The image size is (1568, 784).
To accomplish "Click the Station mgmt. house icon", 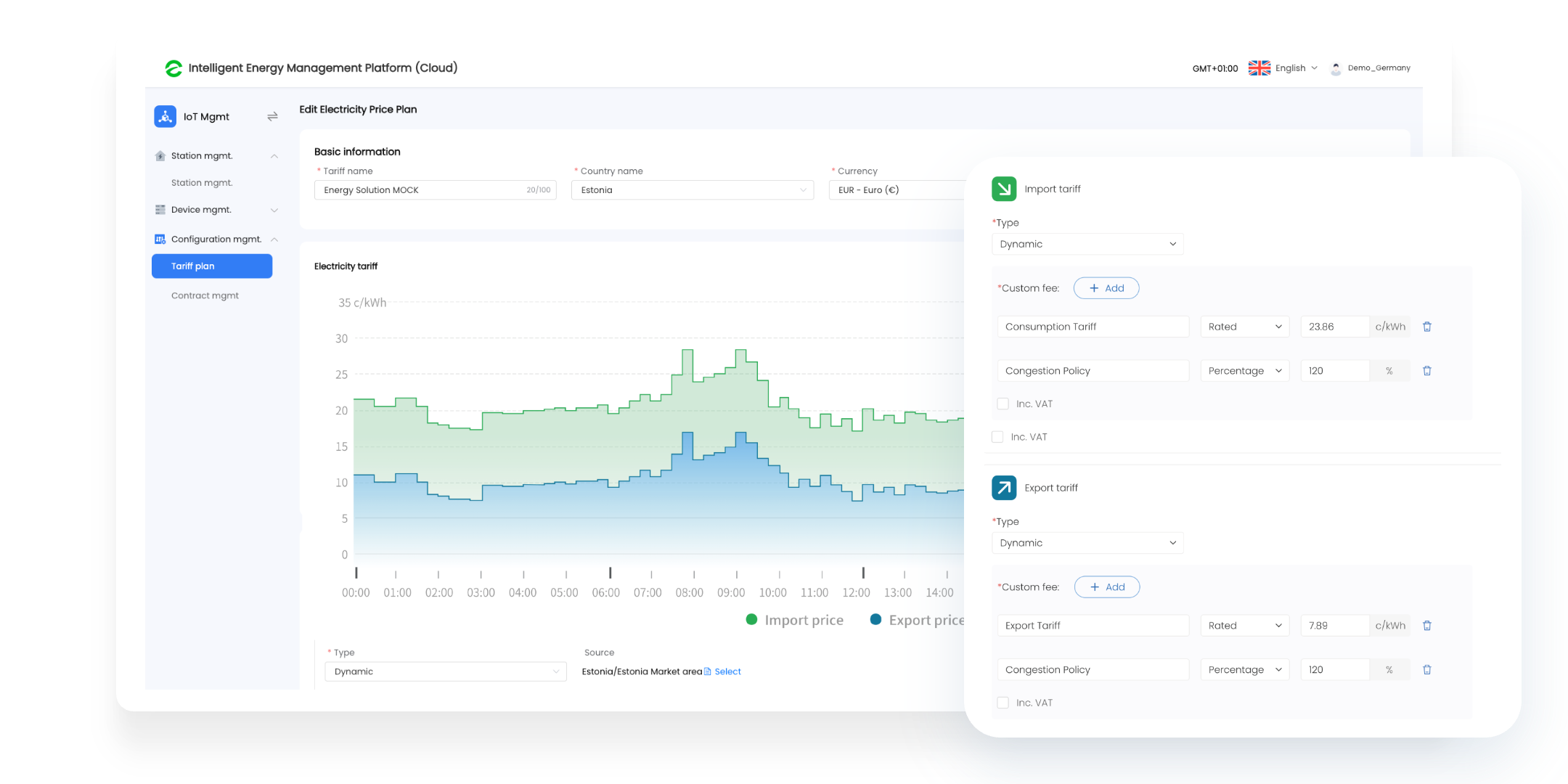I will [160, 156].
